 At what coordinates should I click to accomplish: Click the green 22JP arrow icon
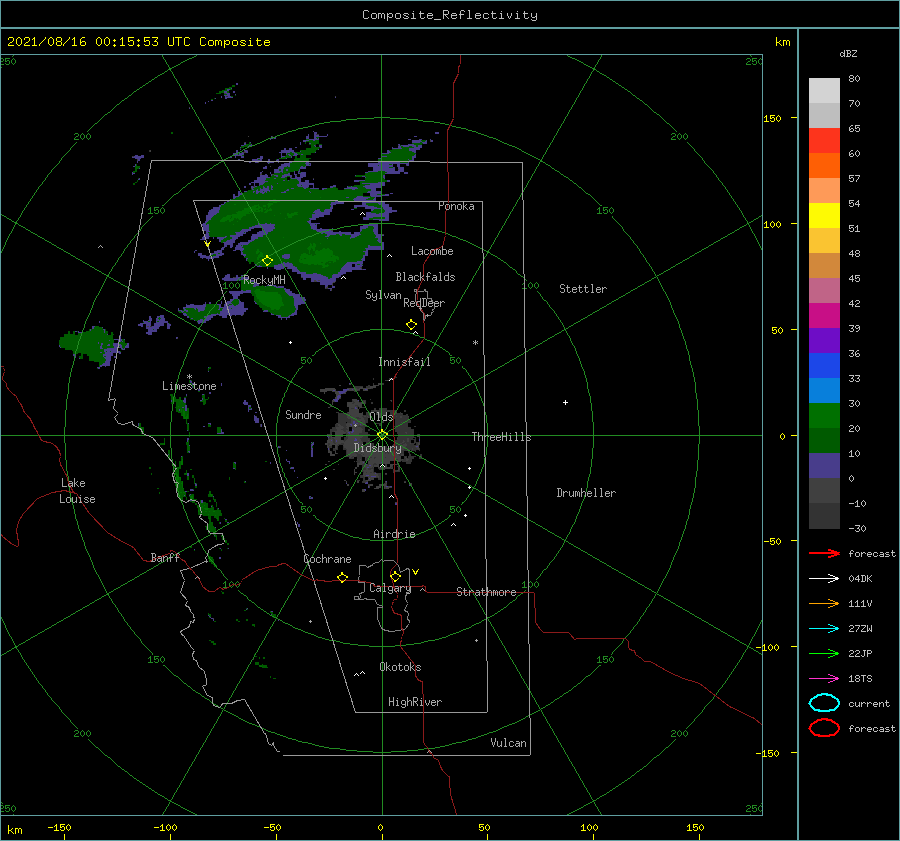coord(824,653)
